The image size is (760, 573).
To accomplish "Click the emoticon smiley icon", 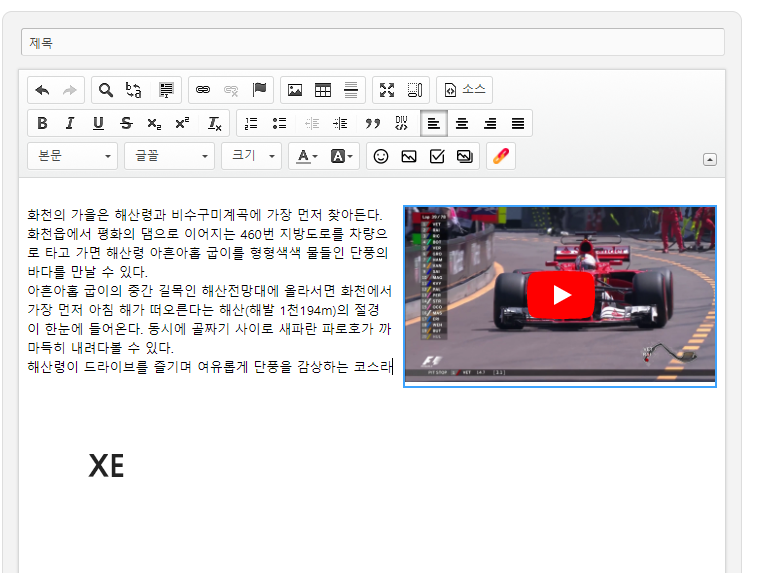I will point(381,156).
